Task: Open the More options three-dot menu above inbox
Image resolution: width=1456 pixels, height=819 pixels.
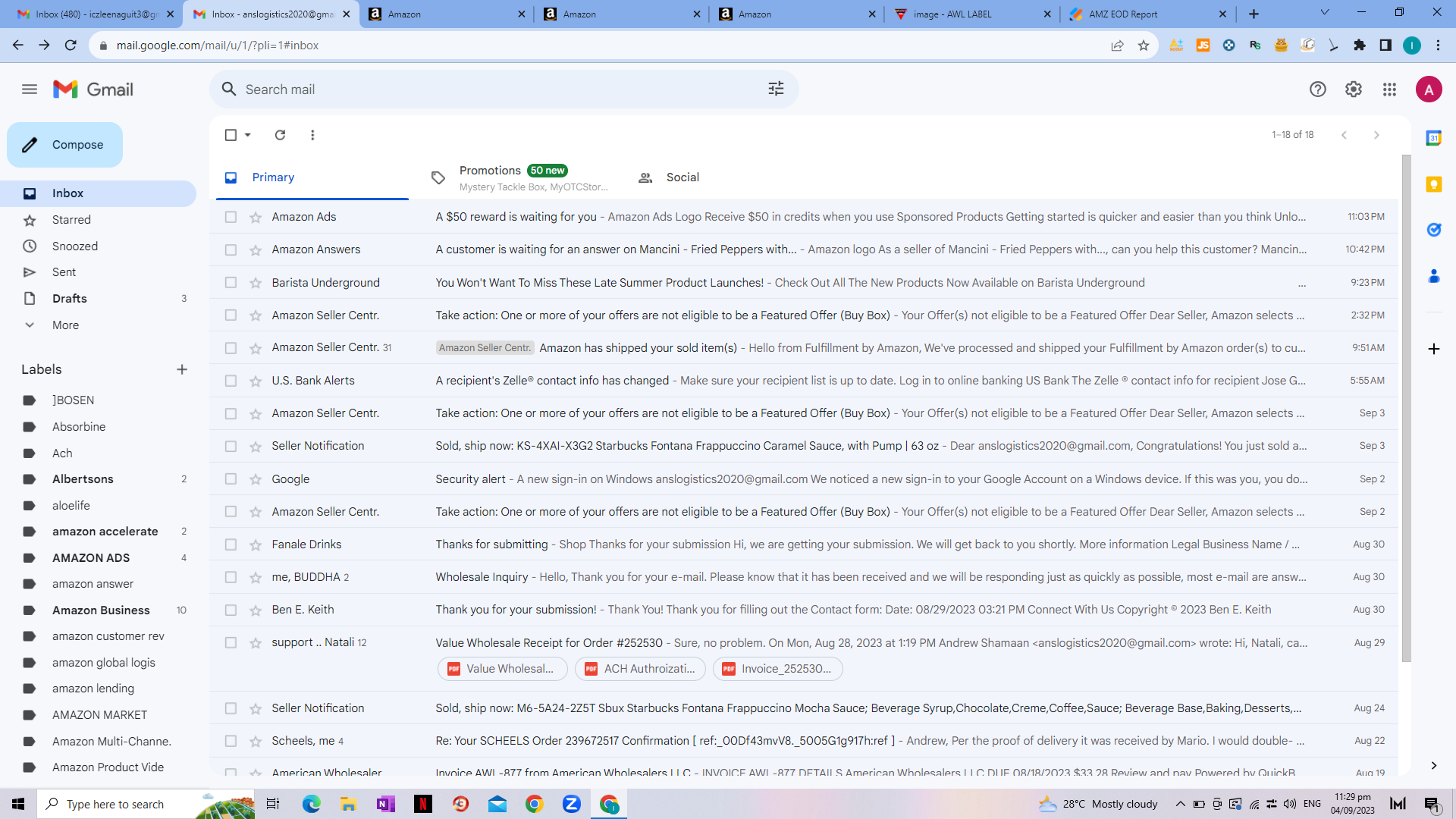Action: coord(312,135)
